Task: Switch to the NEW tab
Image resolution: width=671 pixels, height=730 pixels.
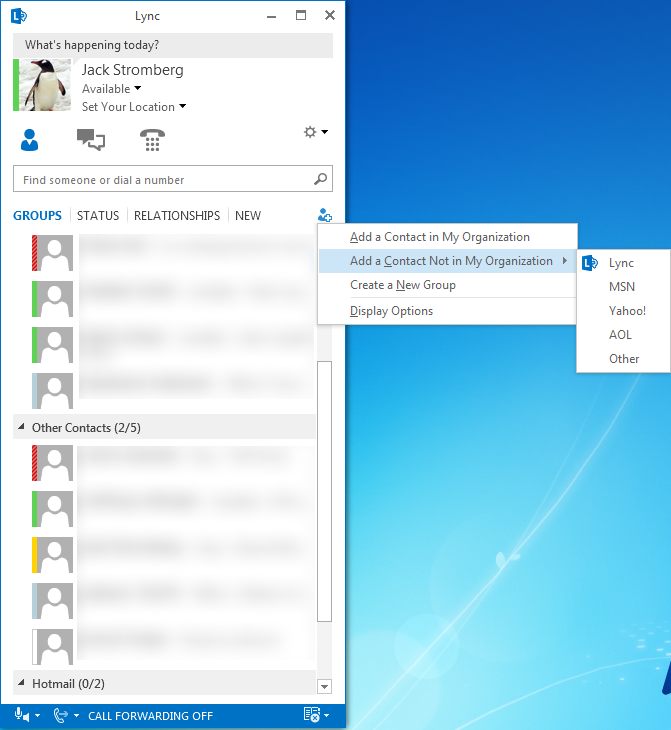Action: click(248, 216)
